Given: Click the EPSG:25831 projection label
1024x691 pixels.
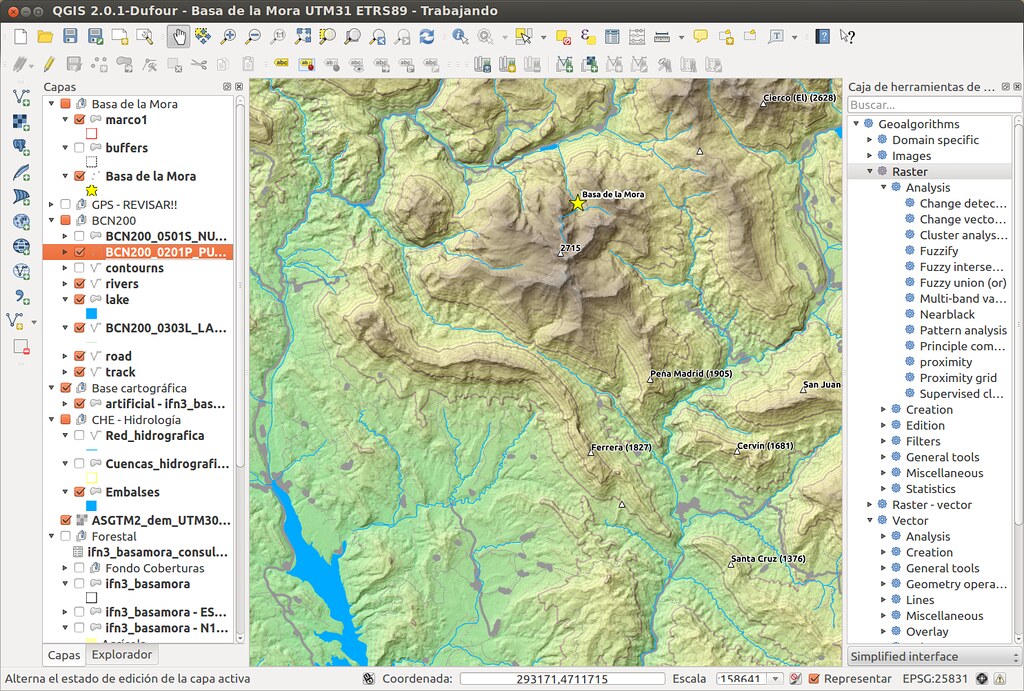Looking at the screenshot, I should coord(936,678).
